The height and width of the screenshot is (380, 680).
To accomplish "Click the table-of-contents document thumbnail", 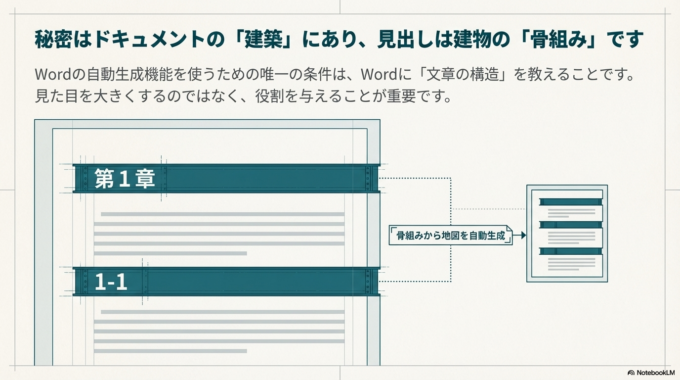I will pyautogui.click(x=567, y=233).
